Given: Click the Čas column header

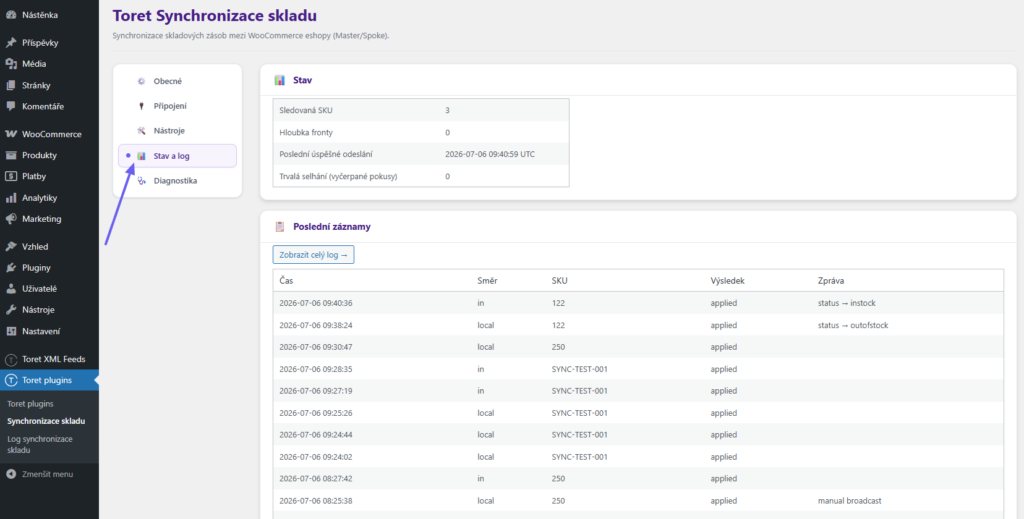Looking at the screenshot, I should click(287, 280).
